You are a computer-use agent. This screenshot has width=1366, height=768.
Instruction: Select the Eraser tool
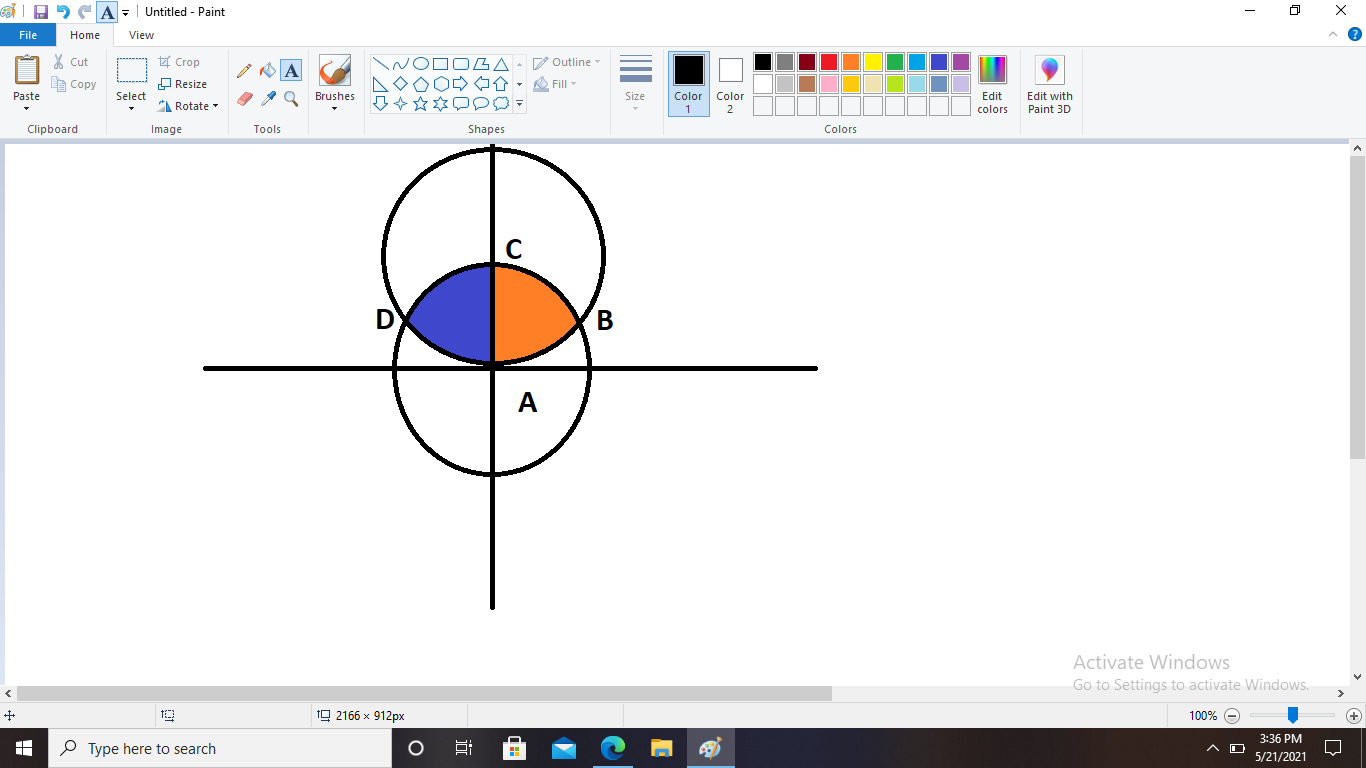click(x=244, y=98)
